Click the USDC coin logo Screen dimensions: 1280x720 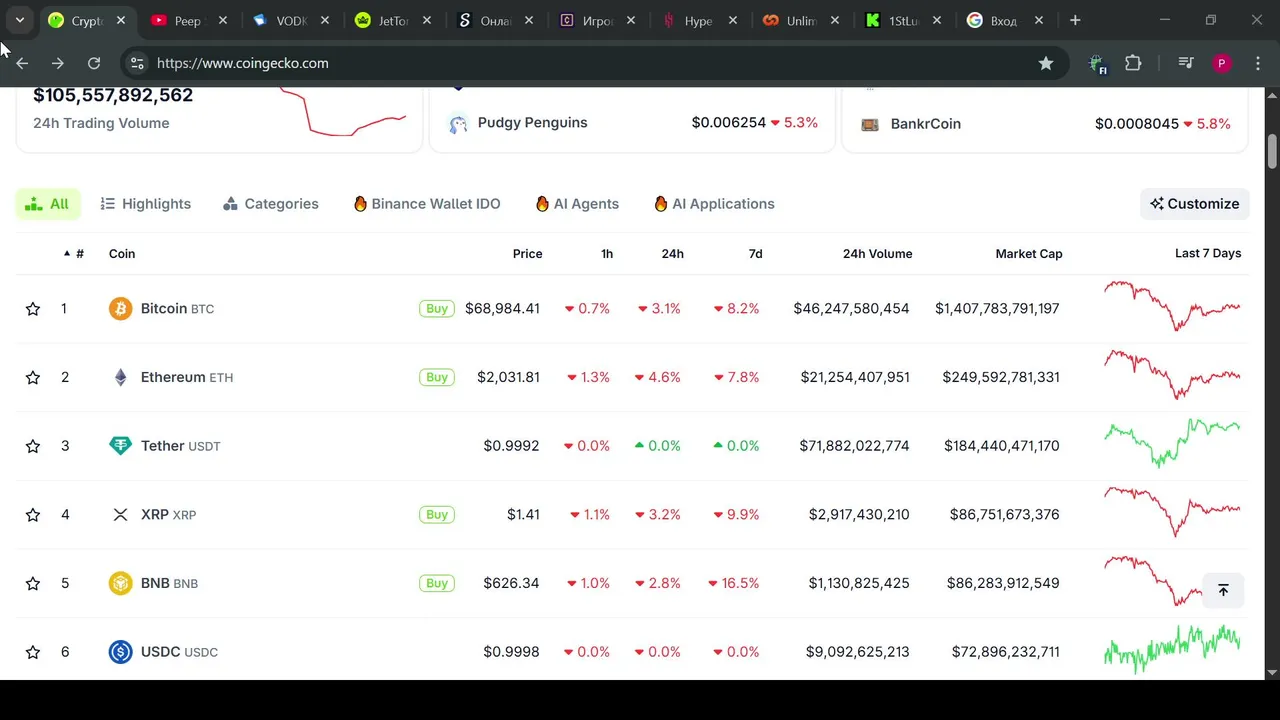click(x=120, y=652)
